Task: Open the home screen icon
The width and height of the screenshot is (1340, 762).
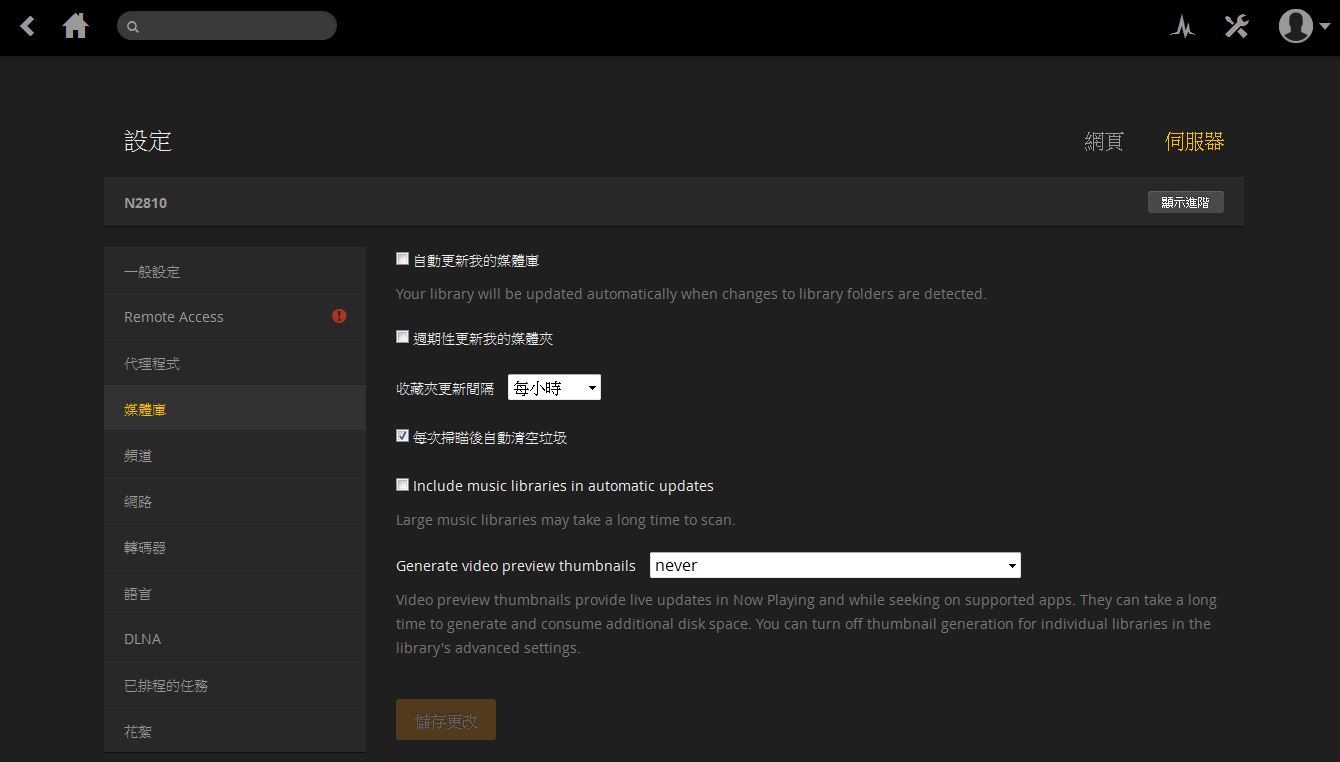Action: click(x=75, y=26)
